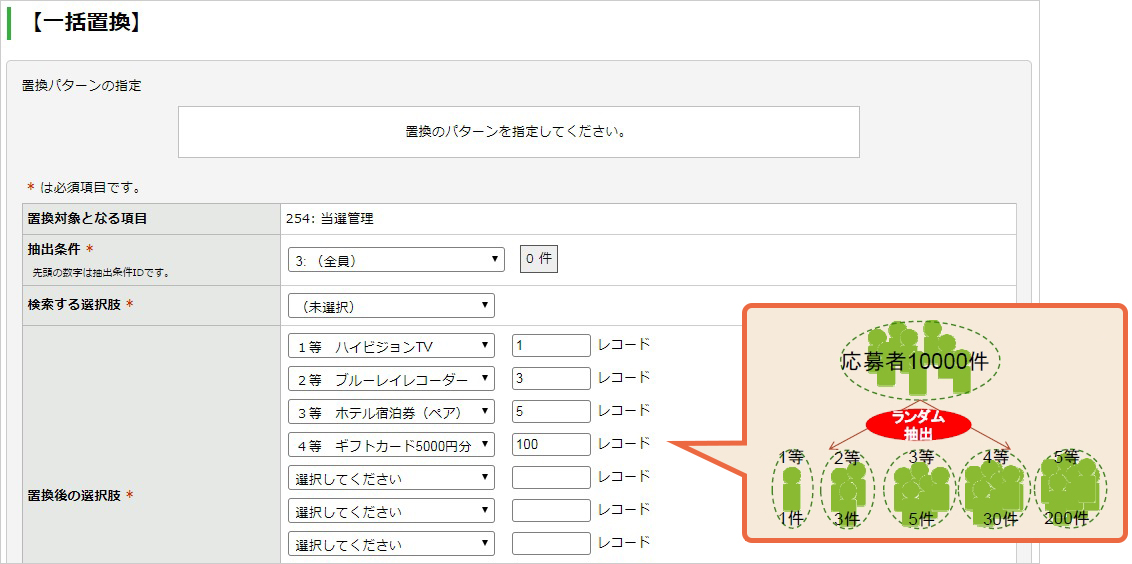
Task: Open the third empty 選択してください dropdown
Action: click(x=391, y=544)
